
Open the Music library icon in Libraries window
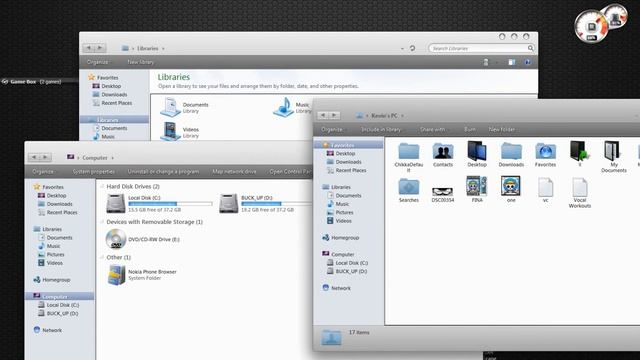[283, 107]
